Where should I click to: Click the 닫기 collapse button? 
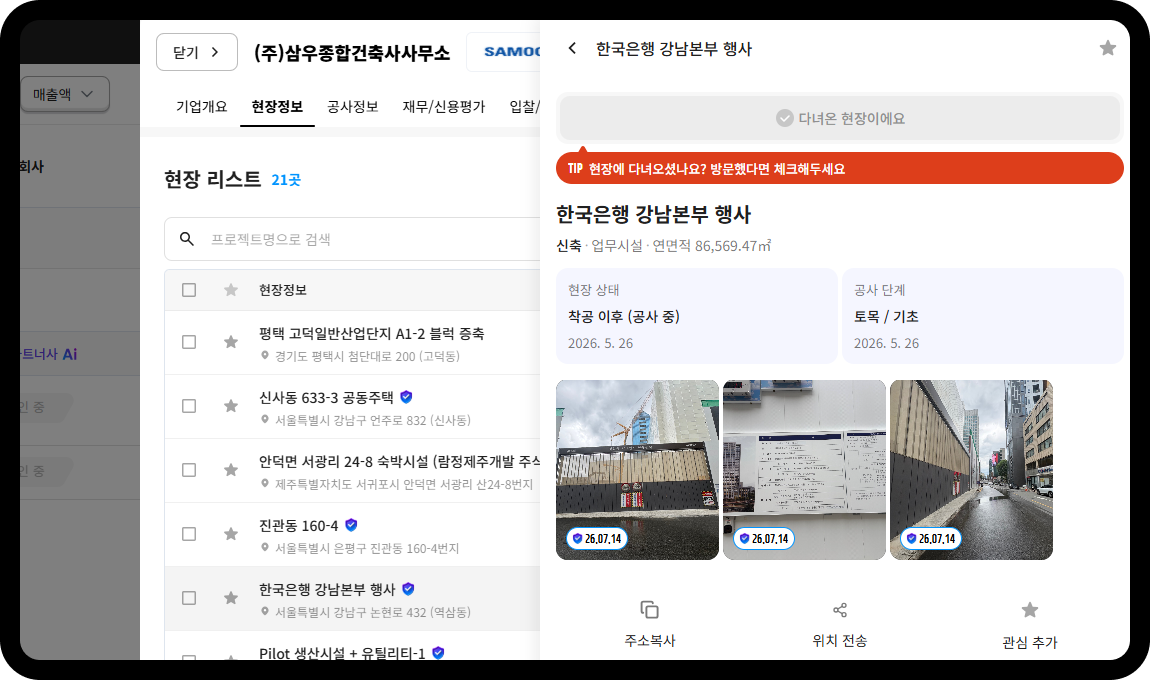(197, 52)
